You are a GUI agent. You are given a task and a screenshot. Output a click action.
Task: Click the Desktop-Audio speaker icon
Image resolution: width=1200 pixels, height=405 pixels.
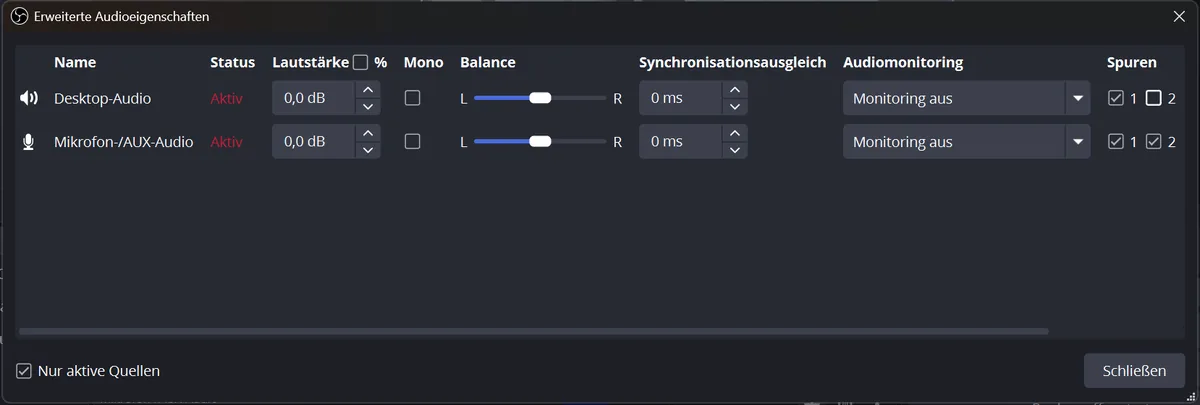tap(28, 98)
